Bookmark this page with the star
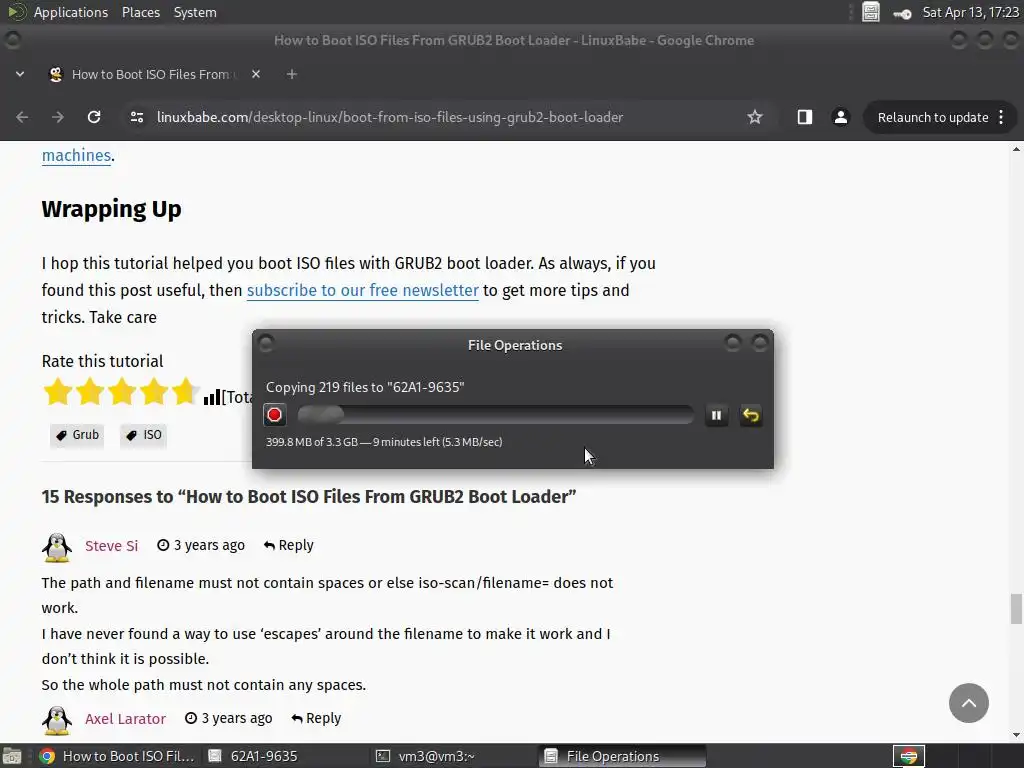The height and width of the screenshot is (768, 1024). [x=755, y=117]
